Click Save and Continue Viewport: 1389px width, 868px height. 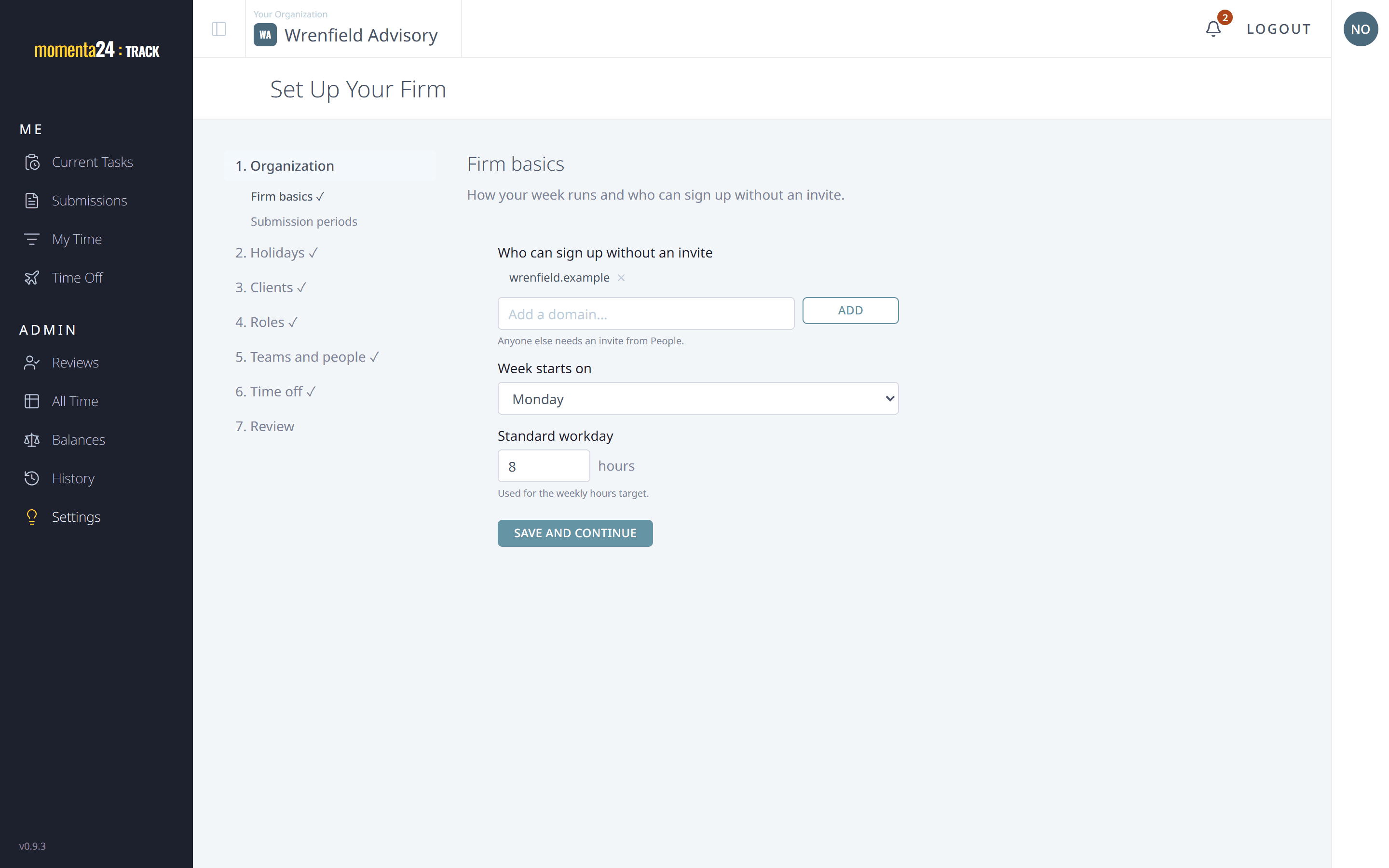click(575, 533)
